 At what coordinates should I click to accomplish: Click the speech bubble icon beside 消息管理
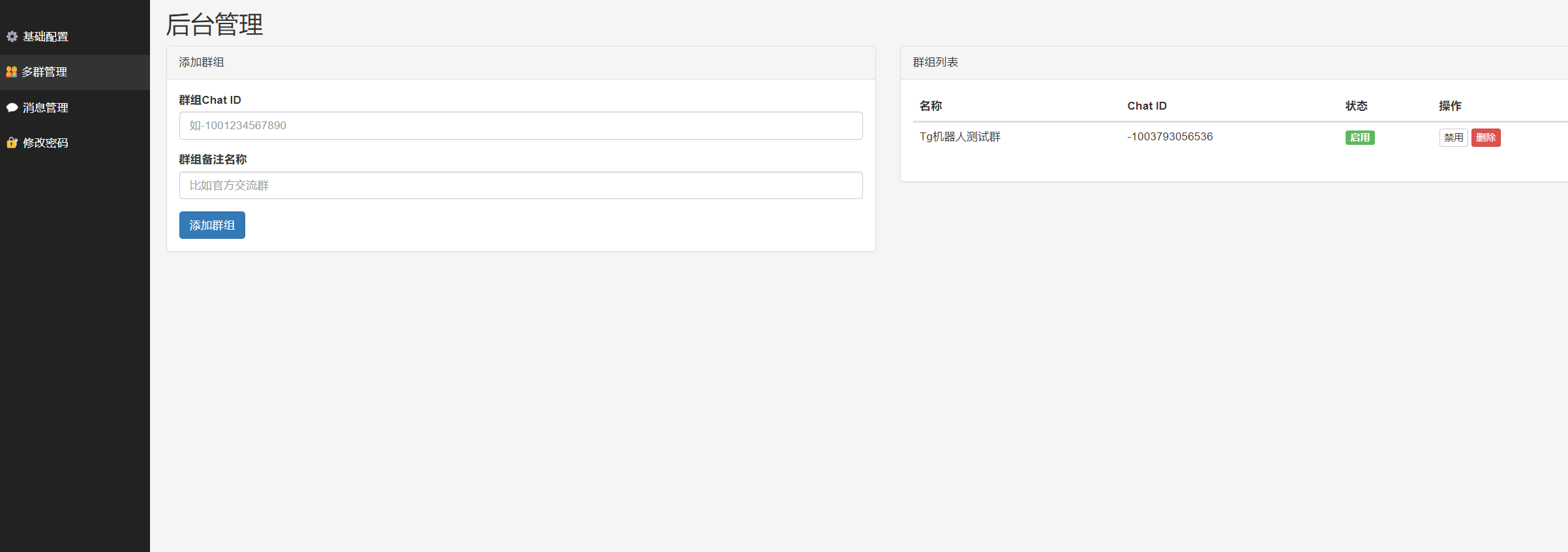coord(12,108)
